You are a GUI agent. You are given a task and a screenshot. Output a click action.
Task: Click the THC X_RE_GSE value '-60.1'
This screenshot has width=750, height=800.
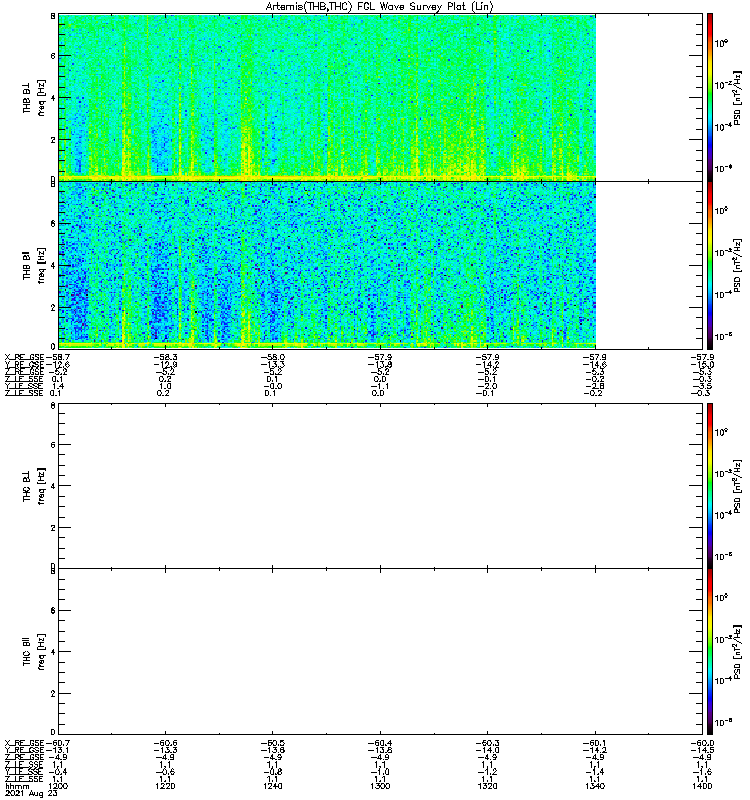click(595, 743)
